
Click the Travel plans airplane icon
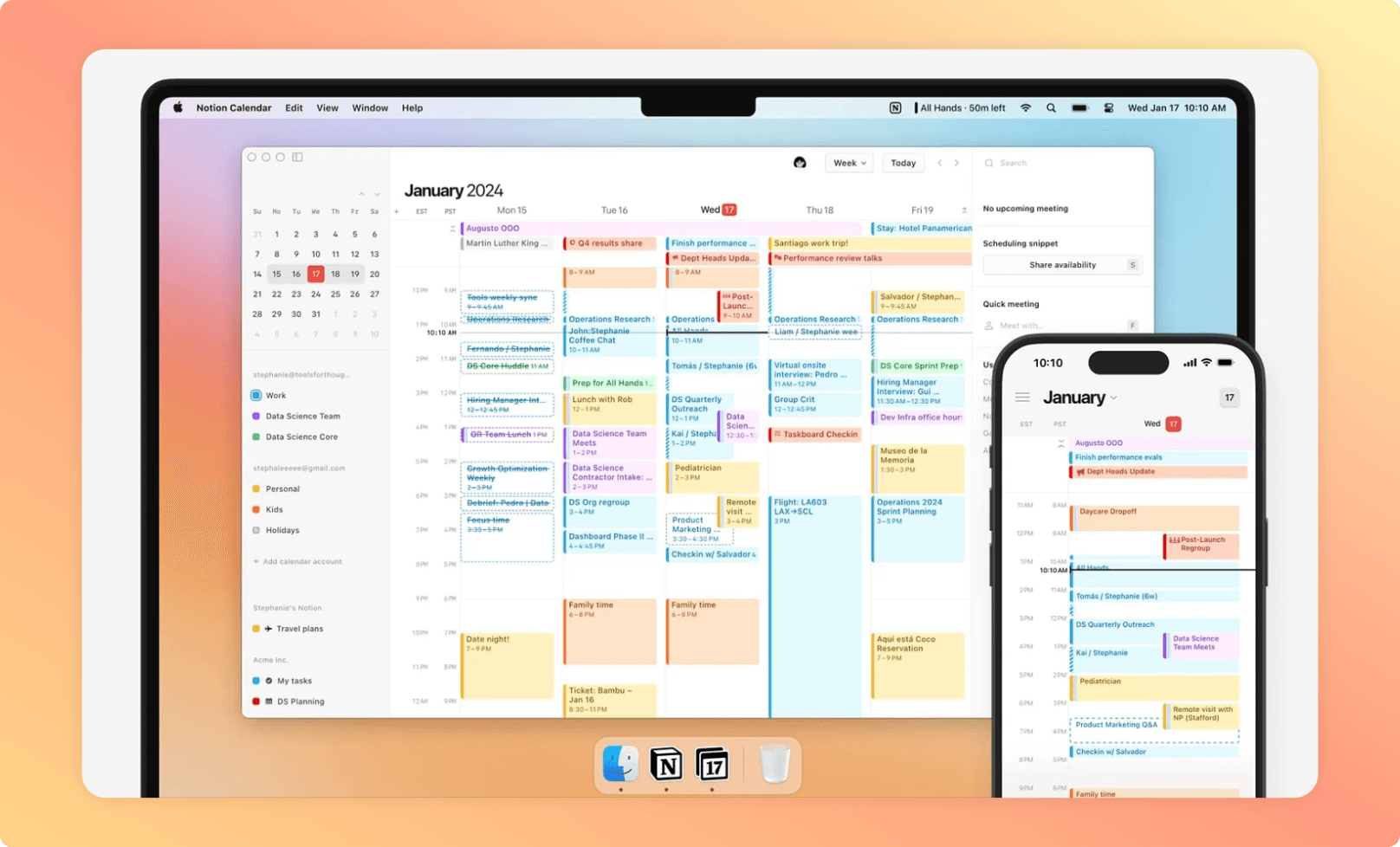[x=269, y=629]
